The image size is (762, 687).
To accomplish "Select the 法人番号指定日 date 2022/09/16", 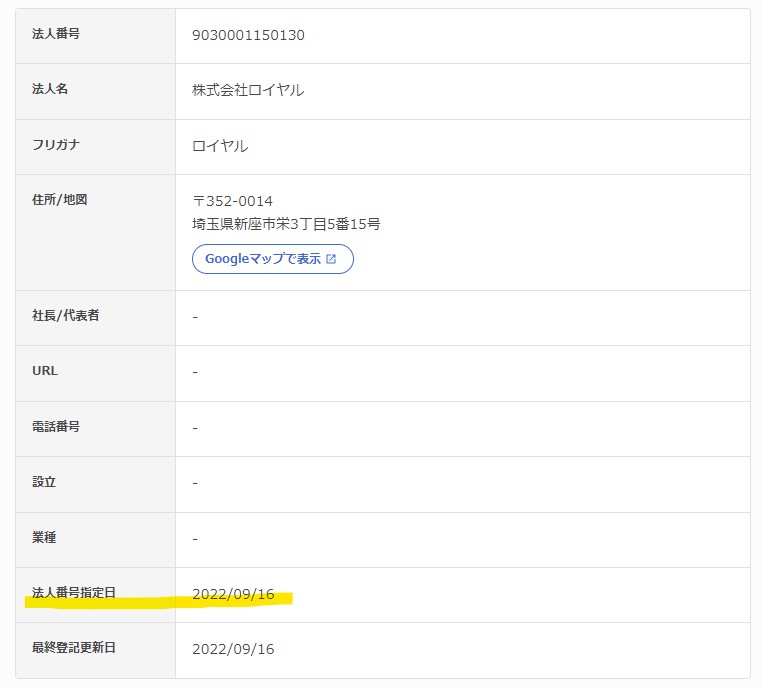I will pos(233,593).
